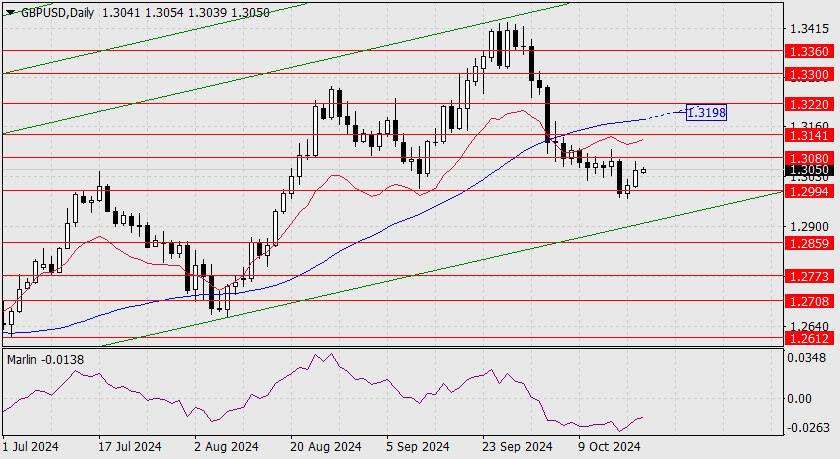Click the 2 Aug 2024 date label
This screenshot has width=840, height=459.
coord(226,447)
